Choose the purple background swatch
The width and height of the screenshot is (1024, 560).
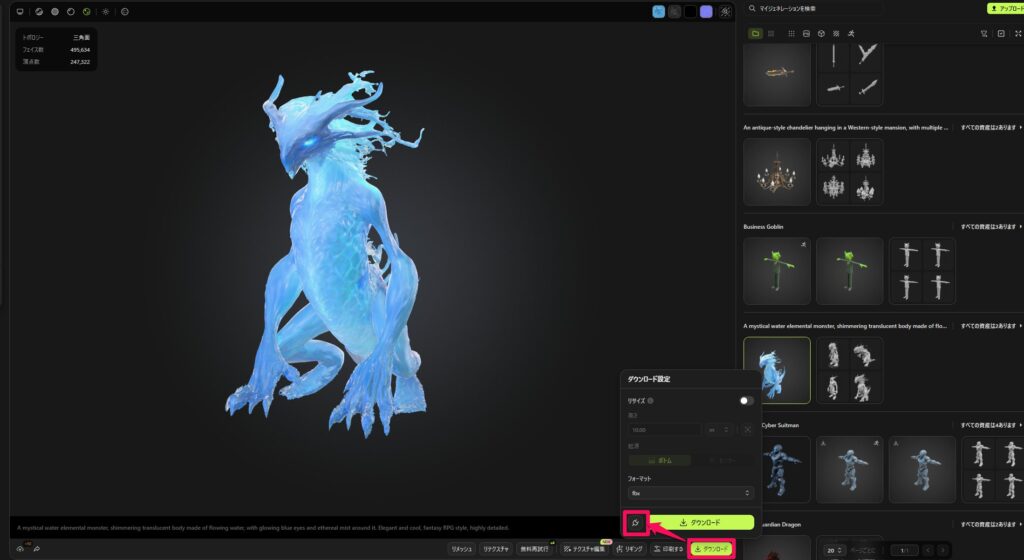706,12
